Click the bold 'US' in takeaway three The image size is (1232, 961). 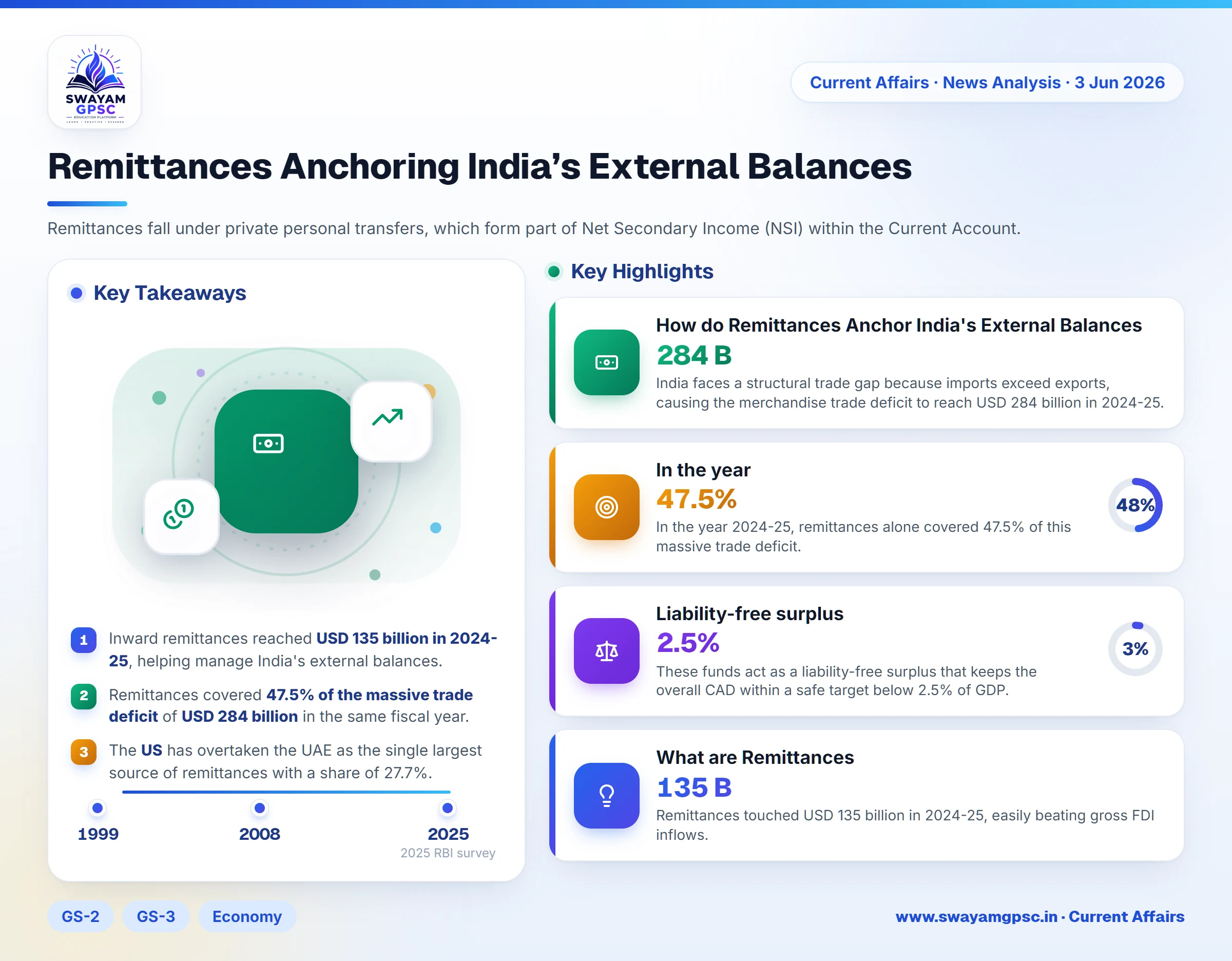tap(151, 750)
